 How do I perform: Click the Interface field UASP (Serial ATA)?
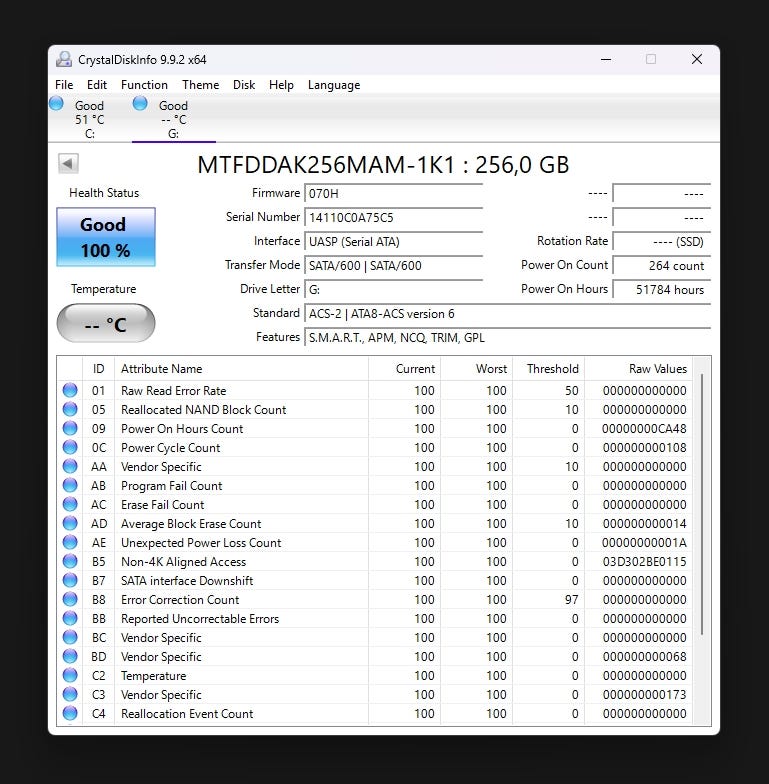394,242
